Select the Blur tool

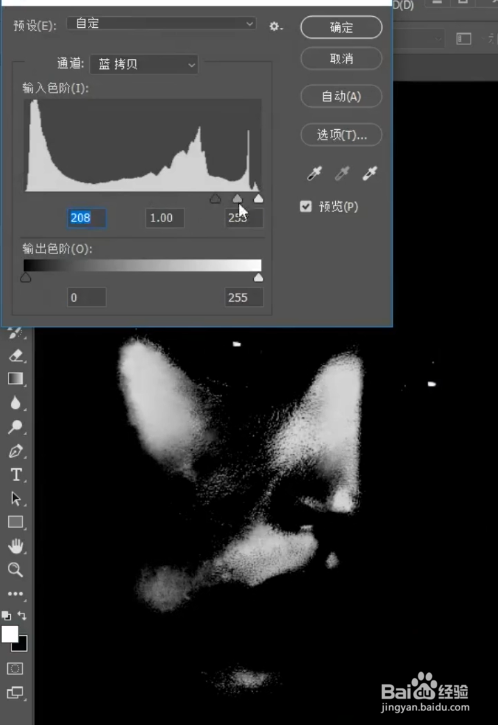[x=16, y=403]
